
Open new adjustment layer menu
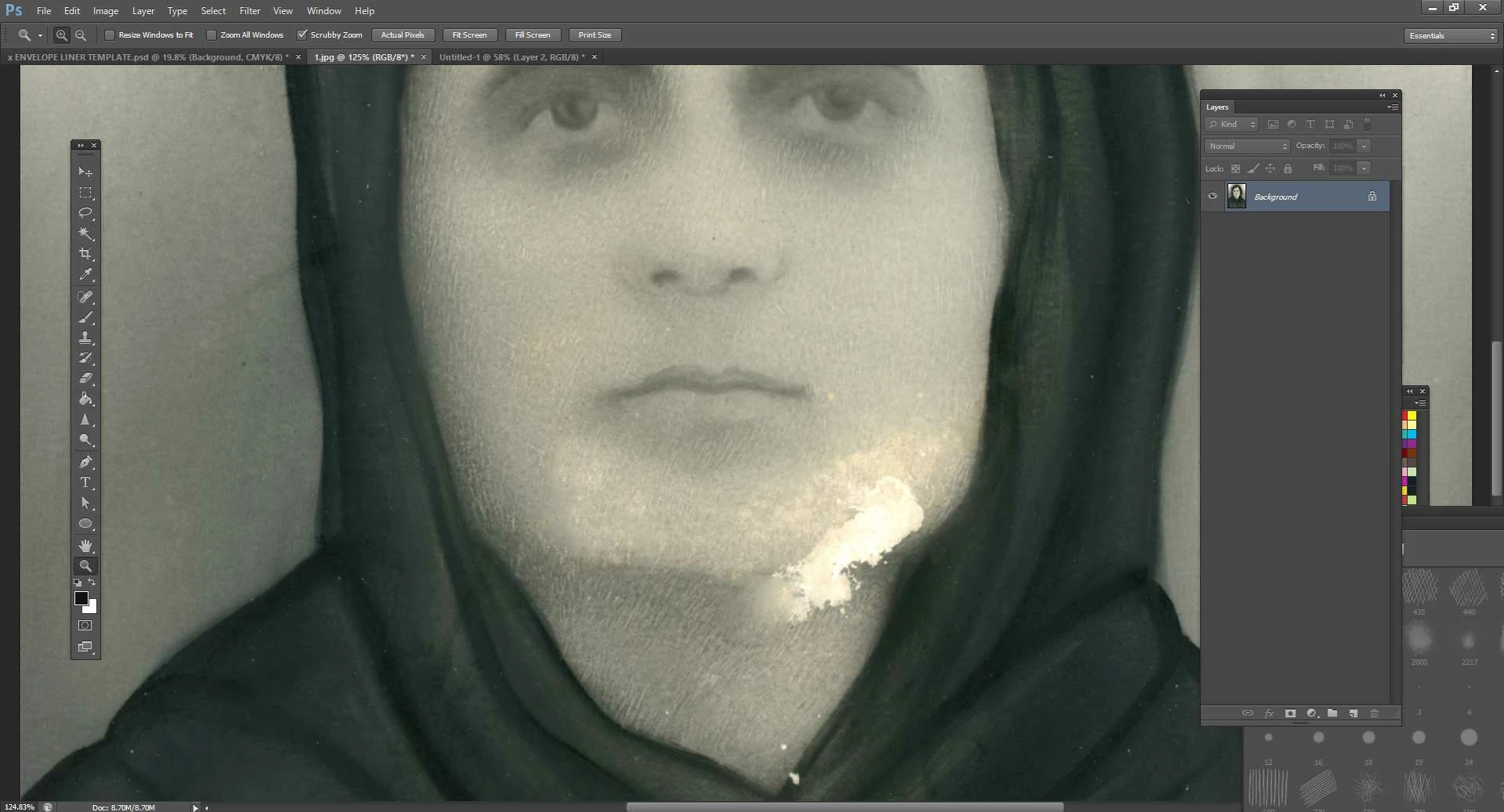click(1312, 713)
